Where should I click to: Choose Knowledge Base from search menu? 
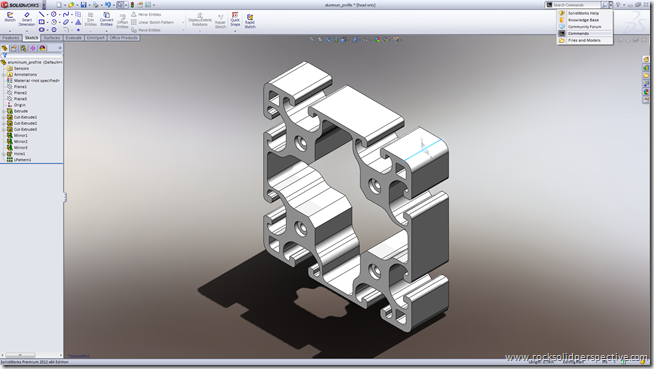click(585, 20)
